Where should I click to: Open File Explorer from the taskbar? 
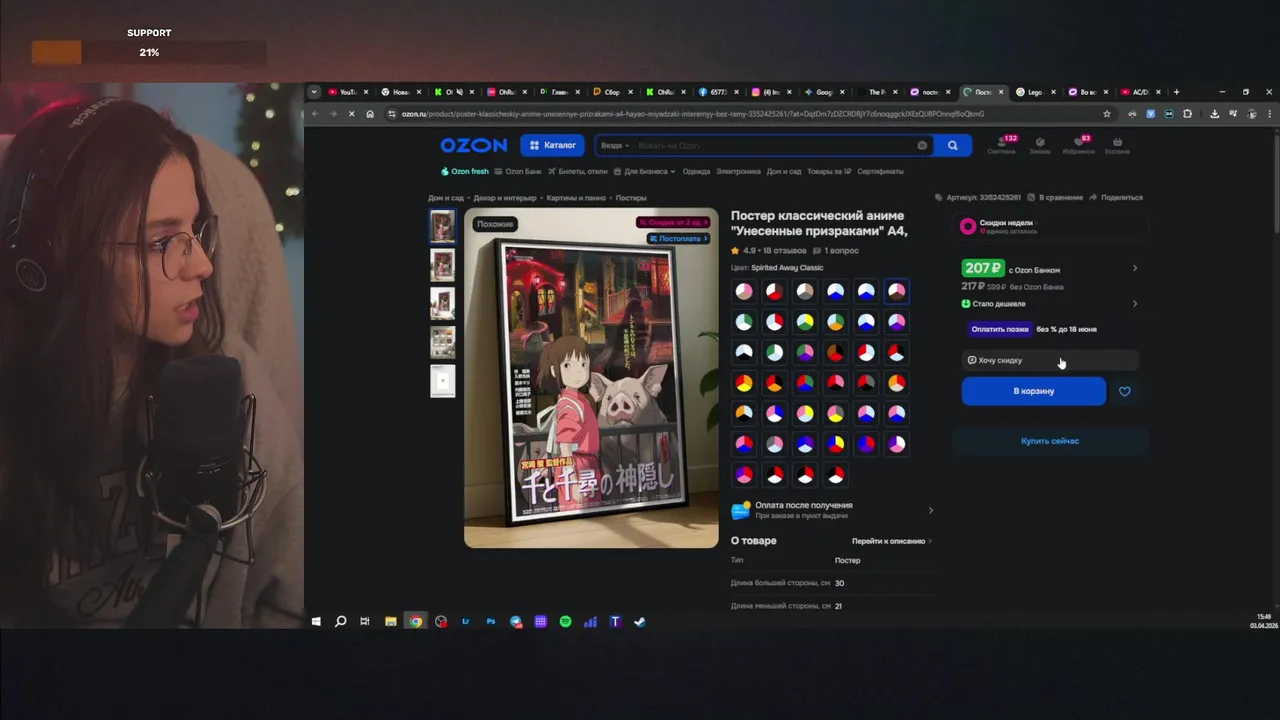click(390, 621)
